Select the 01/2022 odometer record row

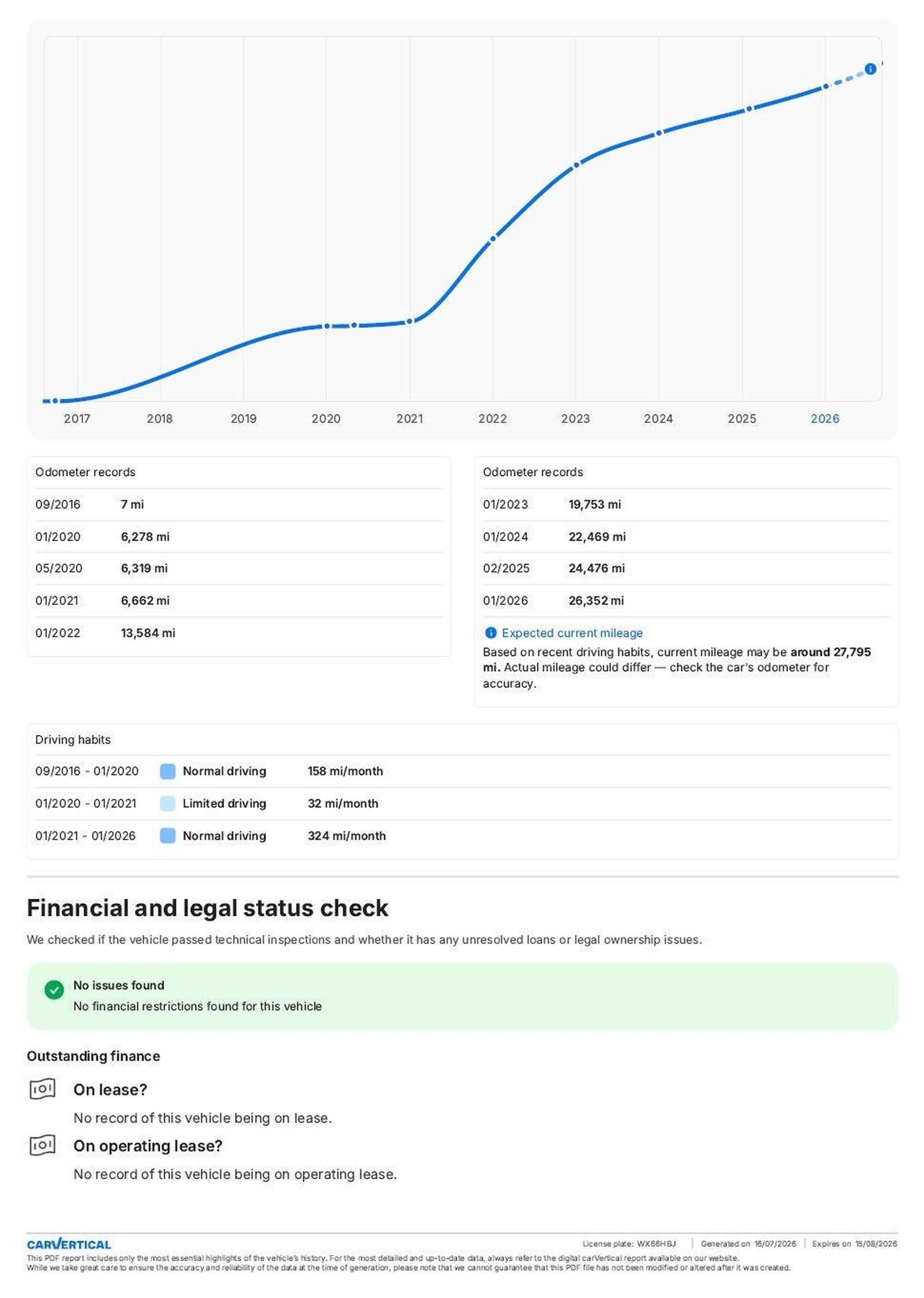coord(239,633)
